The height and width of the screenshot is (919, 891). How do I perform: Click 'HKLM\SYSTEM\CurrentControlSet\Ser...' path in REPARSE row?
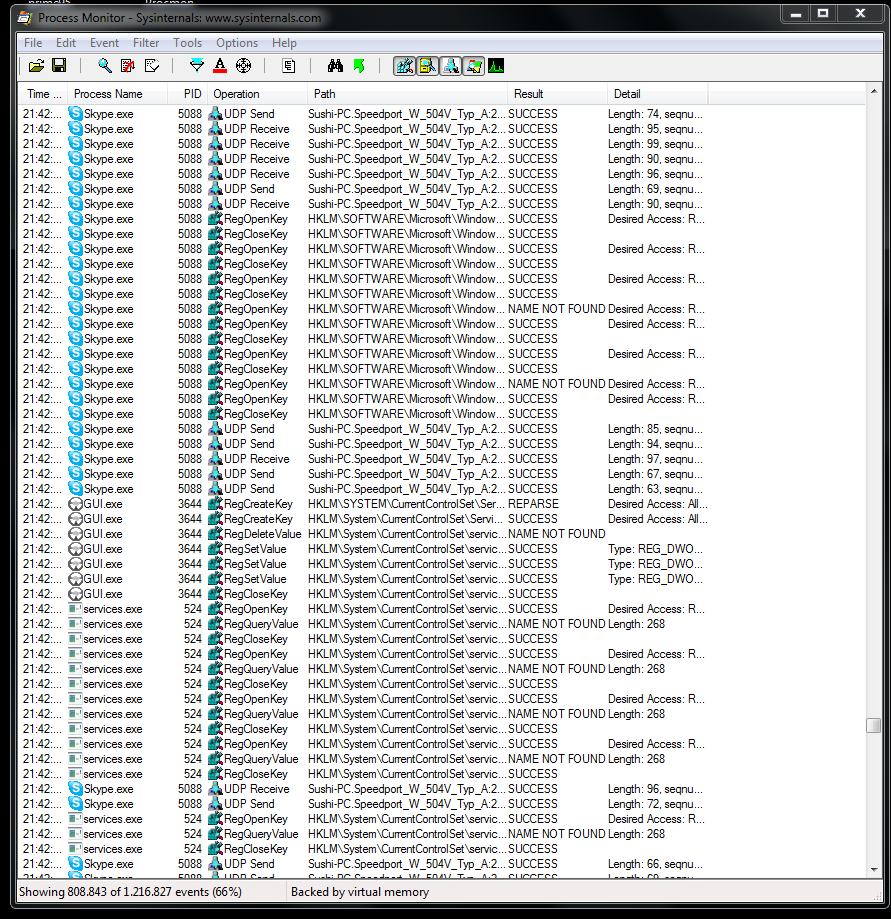point(406,504)
